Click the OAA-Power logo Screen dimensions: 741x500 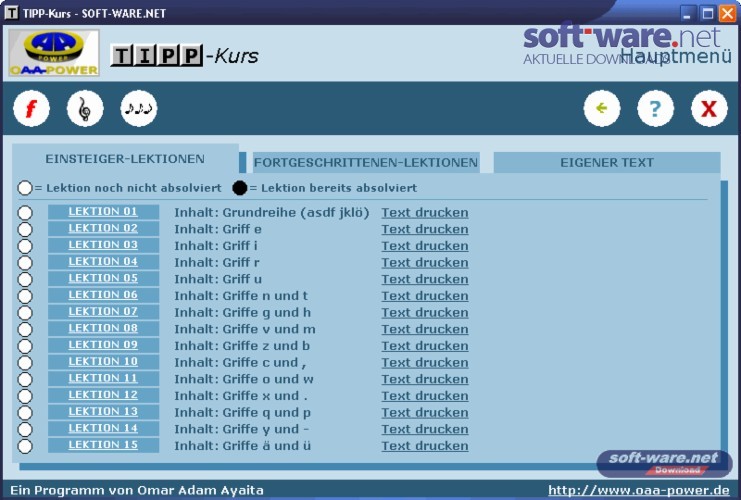[54, 53]
